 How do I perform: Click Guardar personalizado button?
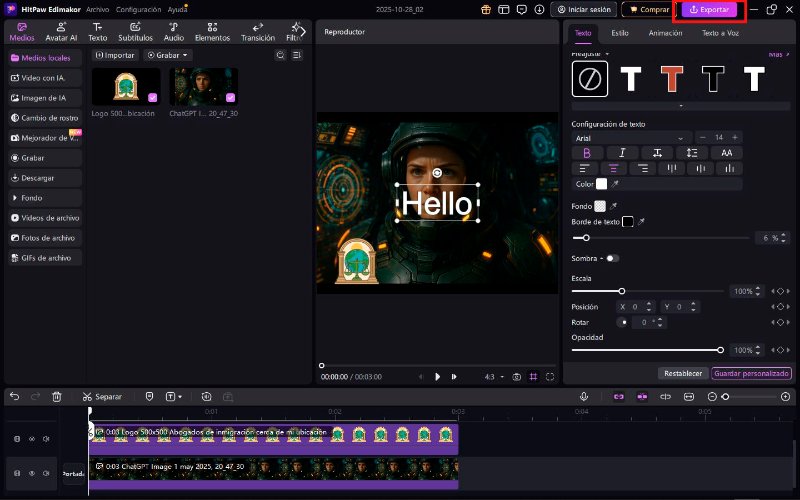751,373
